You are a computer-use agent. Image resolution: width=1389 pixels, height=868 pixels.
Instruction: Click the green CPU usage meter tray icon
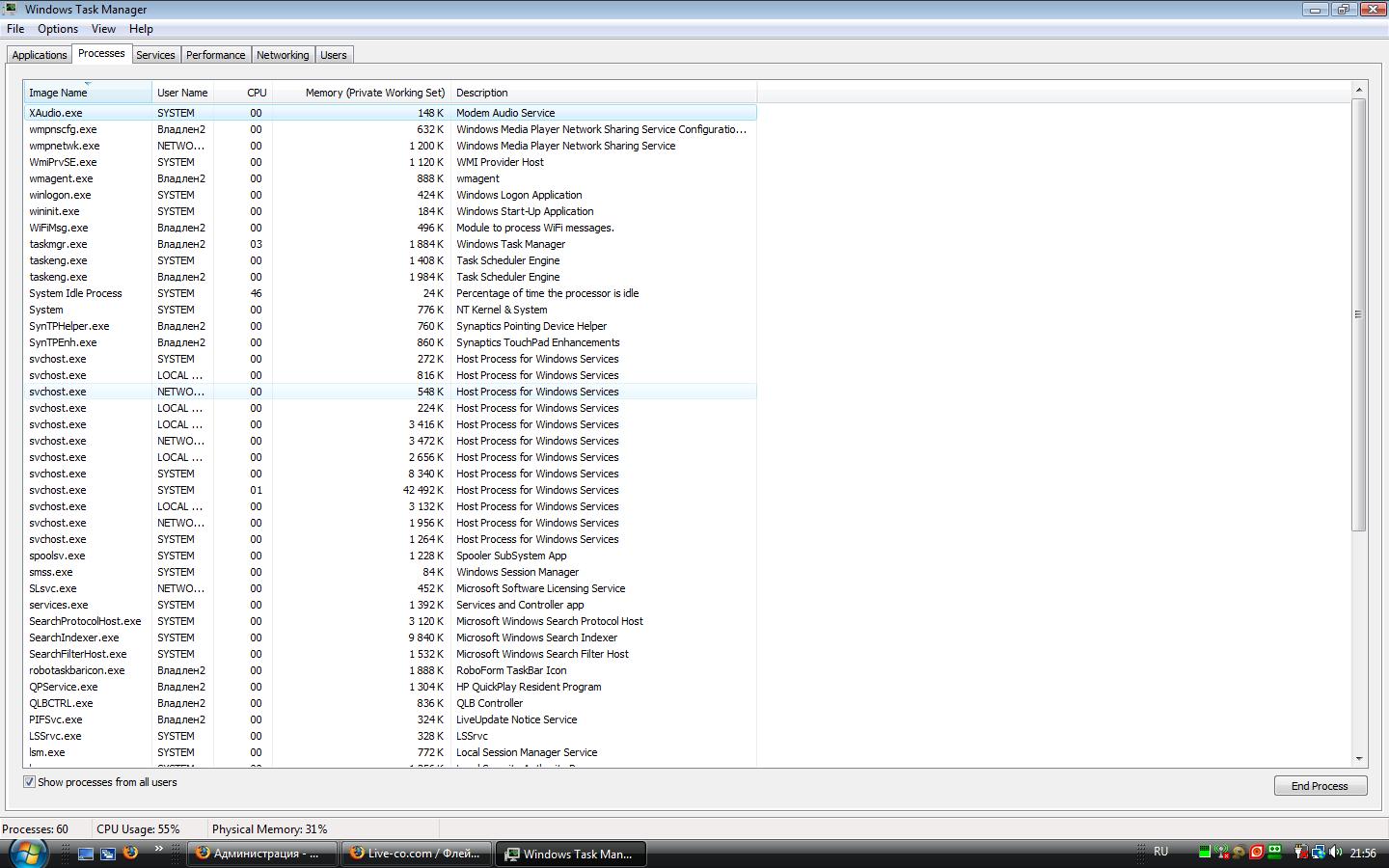point(1204,853)
